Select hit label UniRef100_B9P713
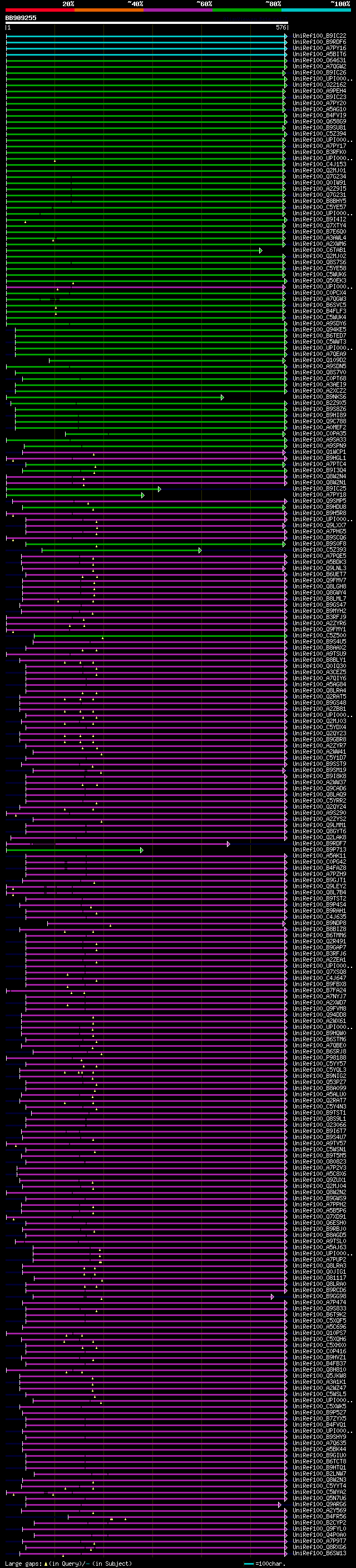 pyautogui.click(x=319, y=850)
